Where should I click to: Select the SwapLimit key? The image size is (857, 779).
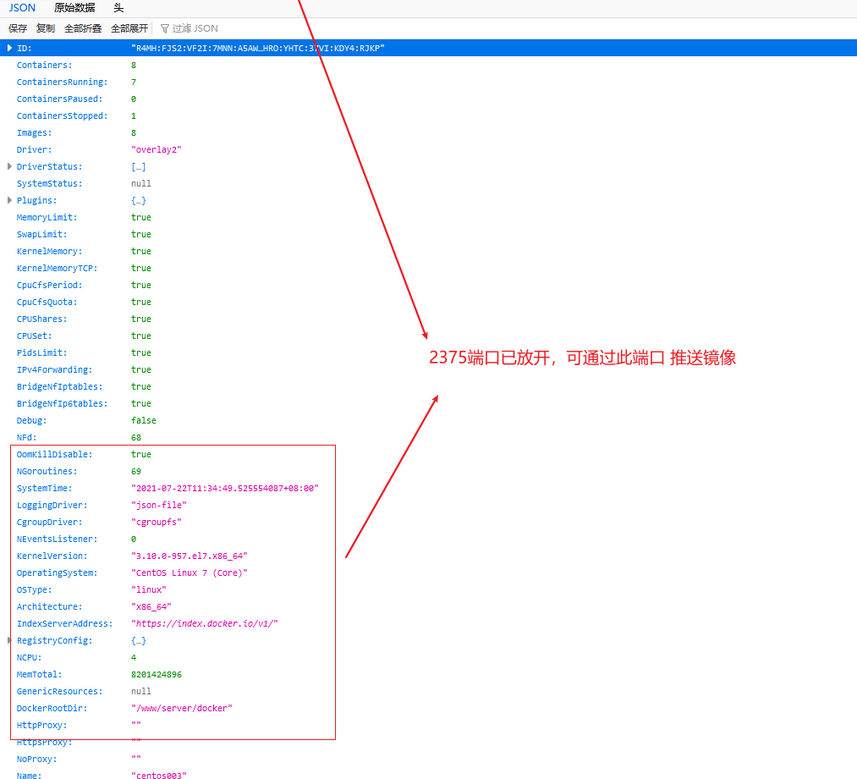pyautogui.click(x=42, y=235)
